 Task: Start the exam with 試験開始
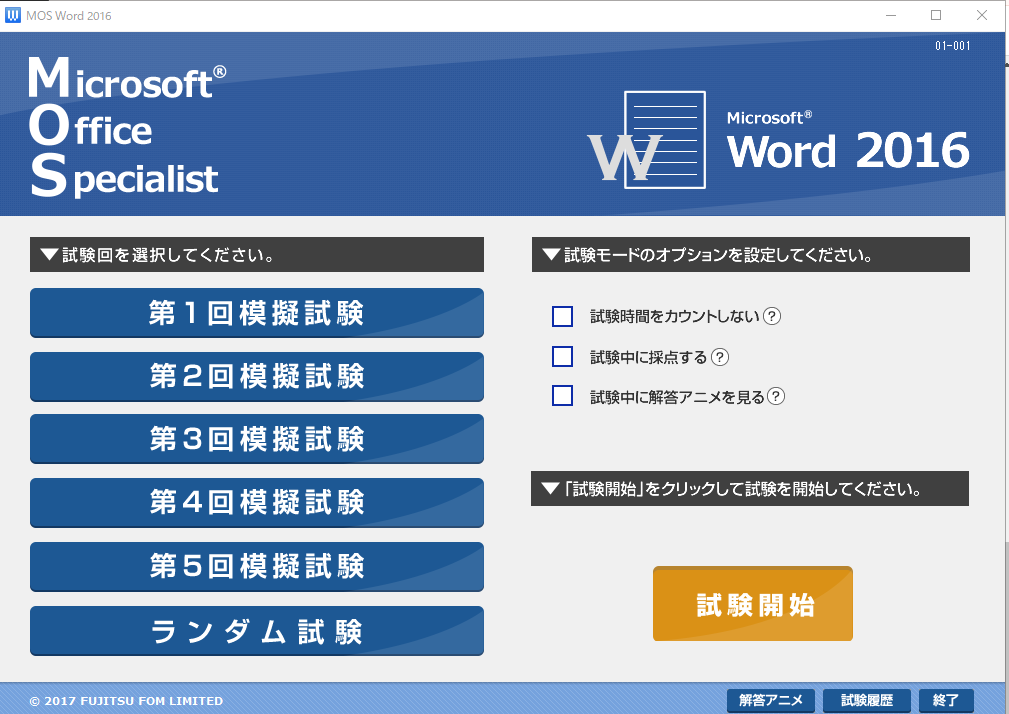pyautogui.click(x=753, y=603)
